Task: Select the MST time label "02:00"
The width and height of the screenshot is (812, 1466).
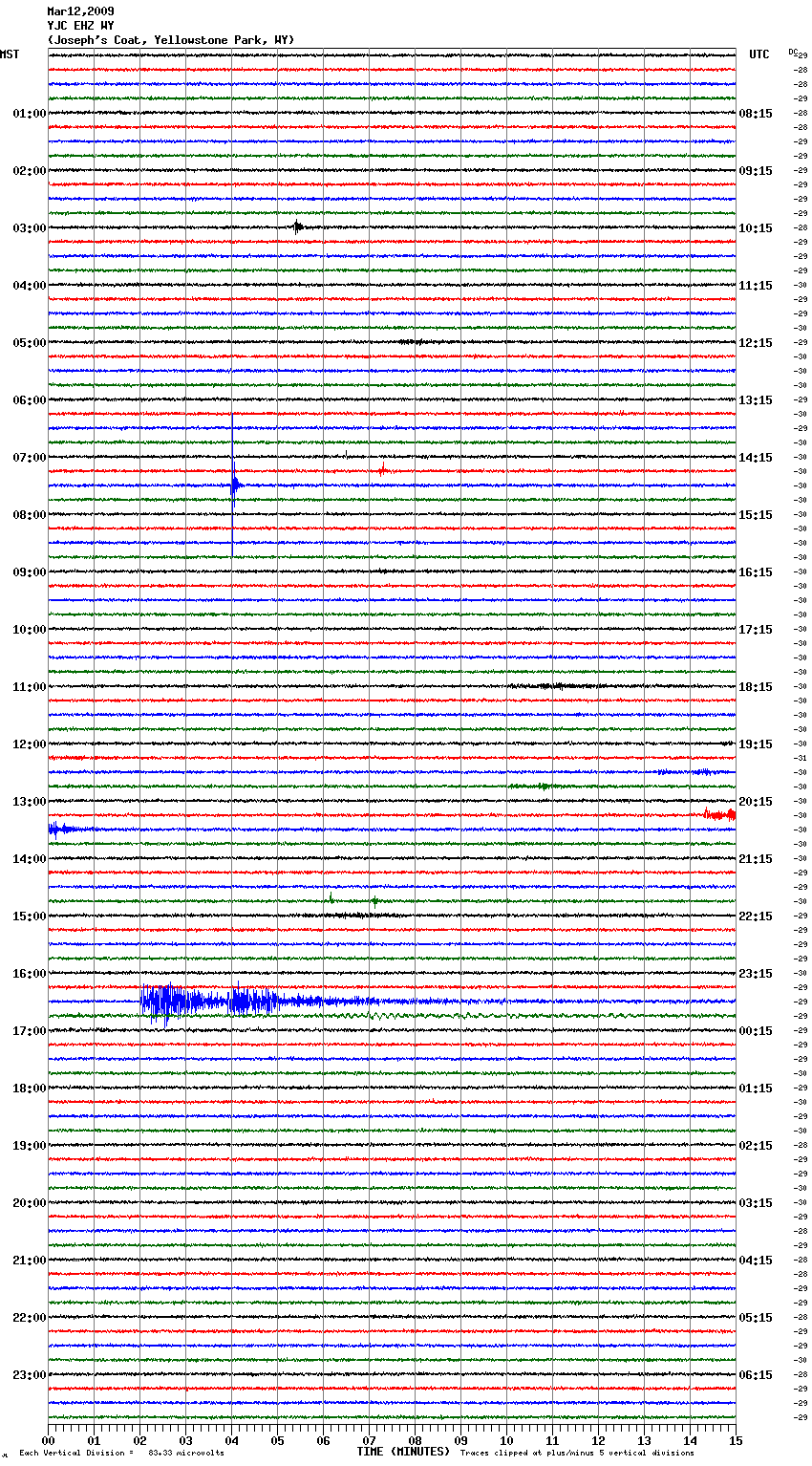Action: click(30, 171)
